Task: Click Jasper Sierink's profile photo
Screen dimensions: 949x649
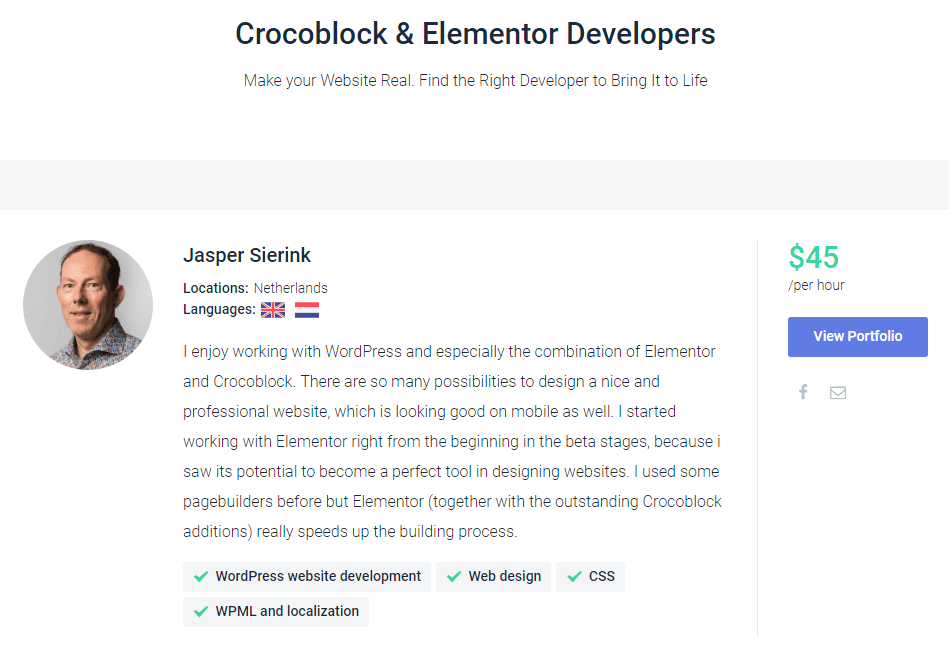Action: (x=88, y=305)
